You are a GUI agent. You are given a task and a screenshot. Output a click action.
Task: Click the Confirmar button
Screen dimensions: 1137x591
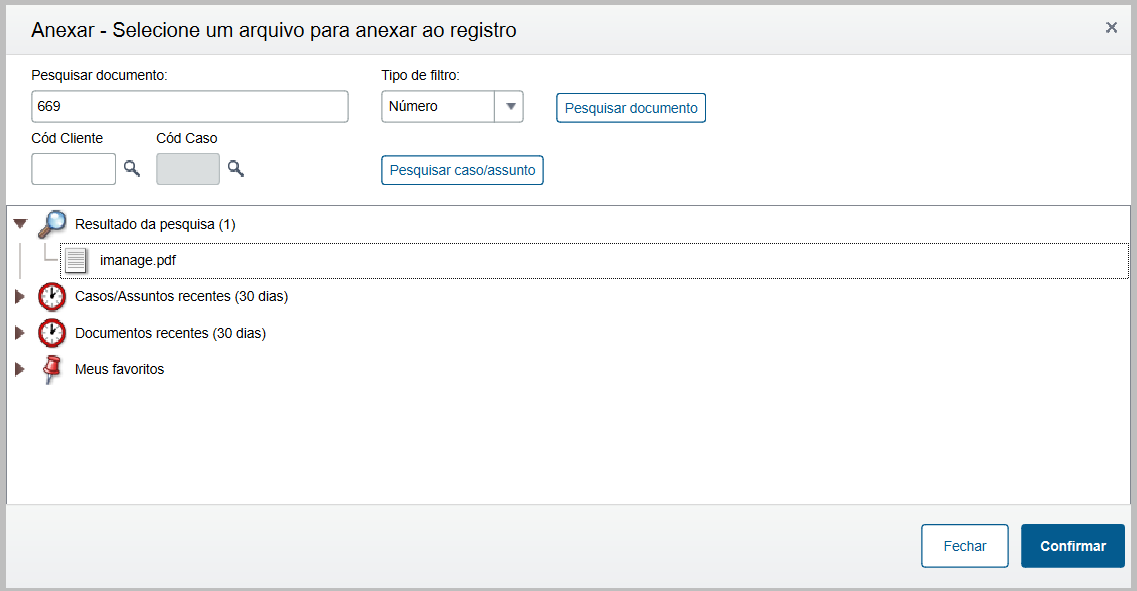pos(1072,546)
